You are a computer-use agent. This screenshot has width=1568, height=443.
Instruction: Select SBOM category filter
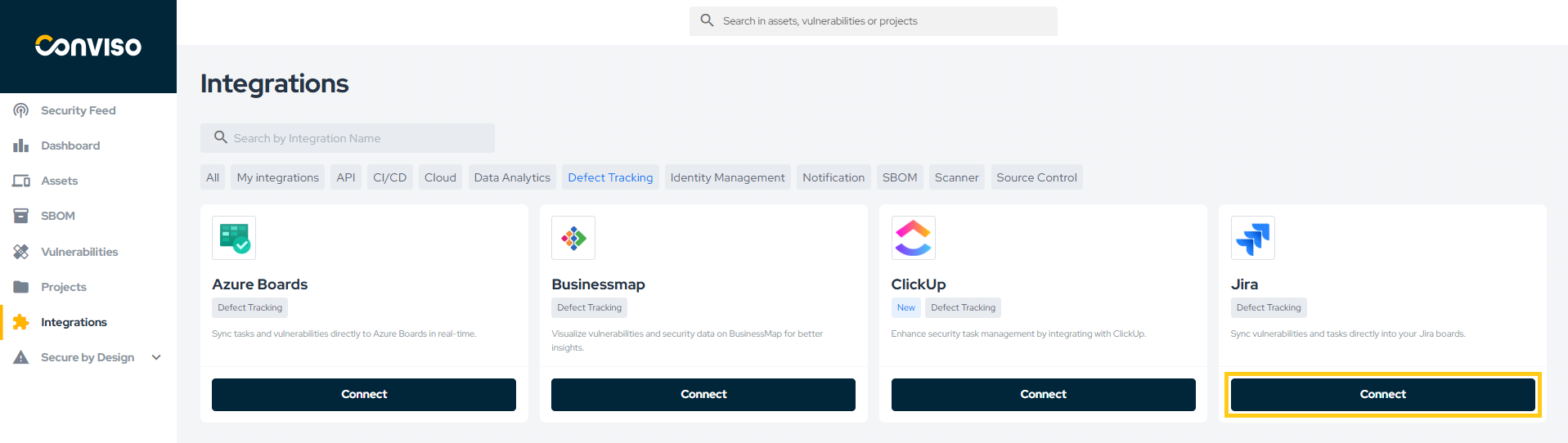click(900, 177)
